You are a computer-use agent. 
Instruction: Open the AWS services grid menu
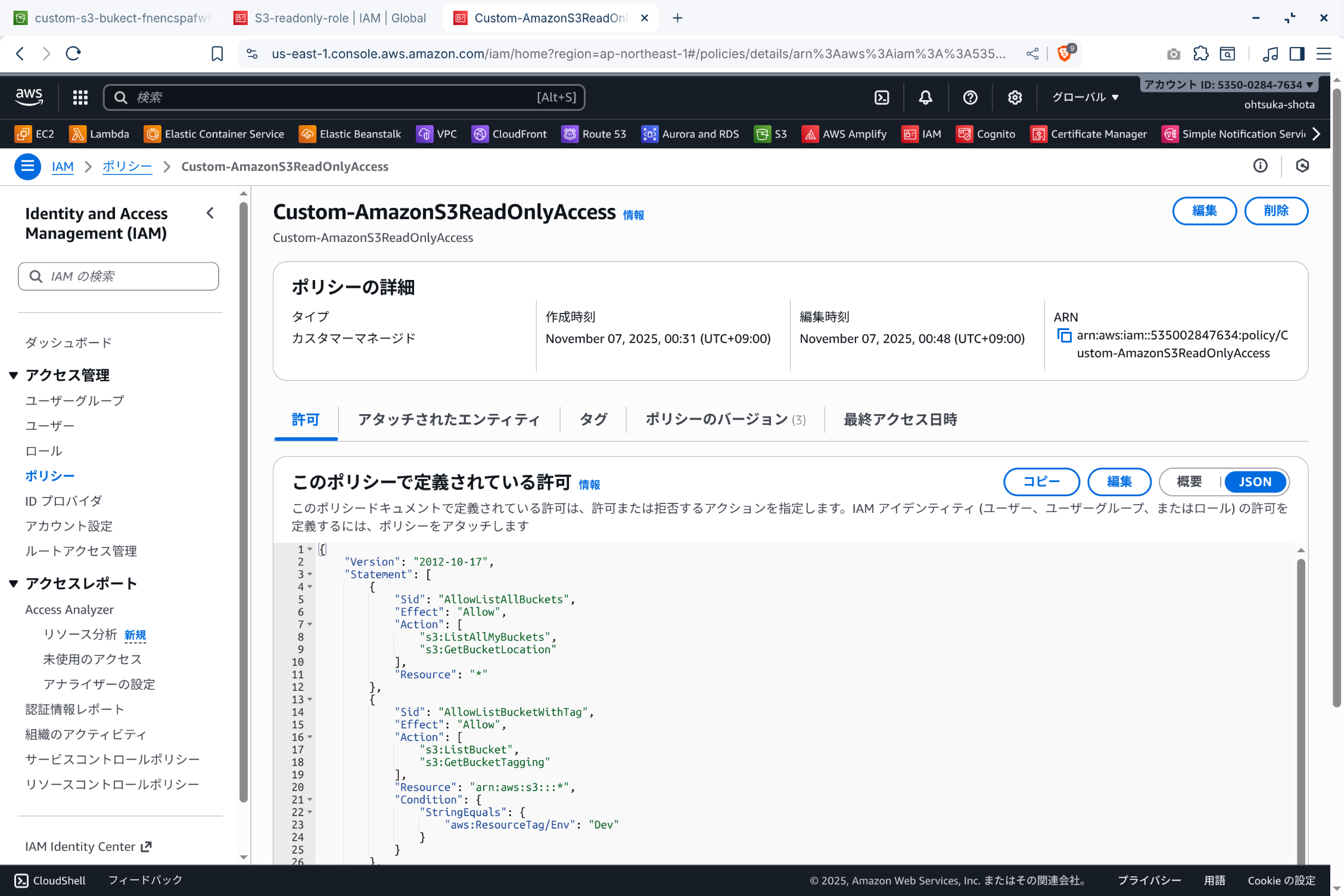[x=80, y=98]
